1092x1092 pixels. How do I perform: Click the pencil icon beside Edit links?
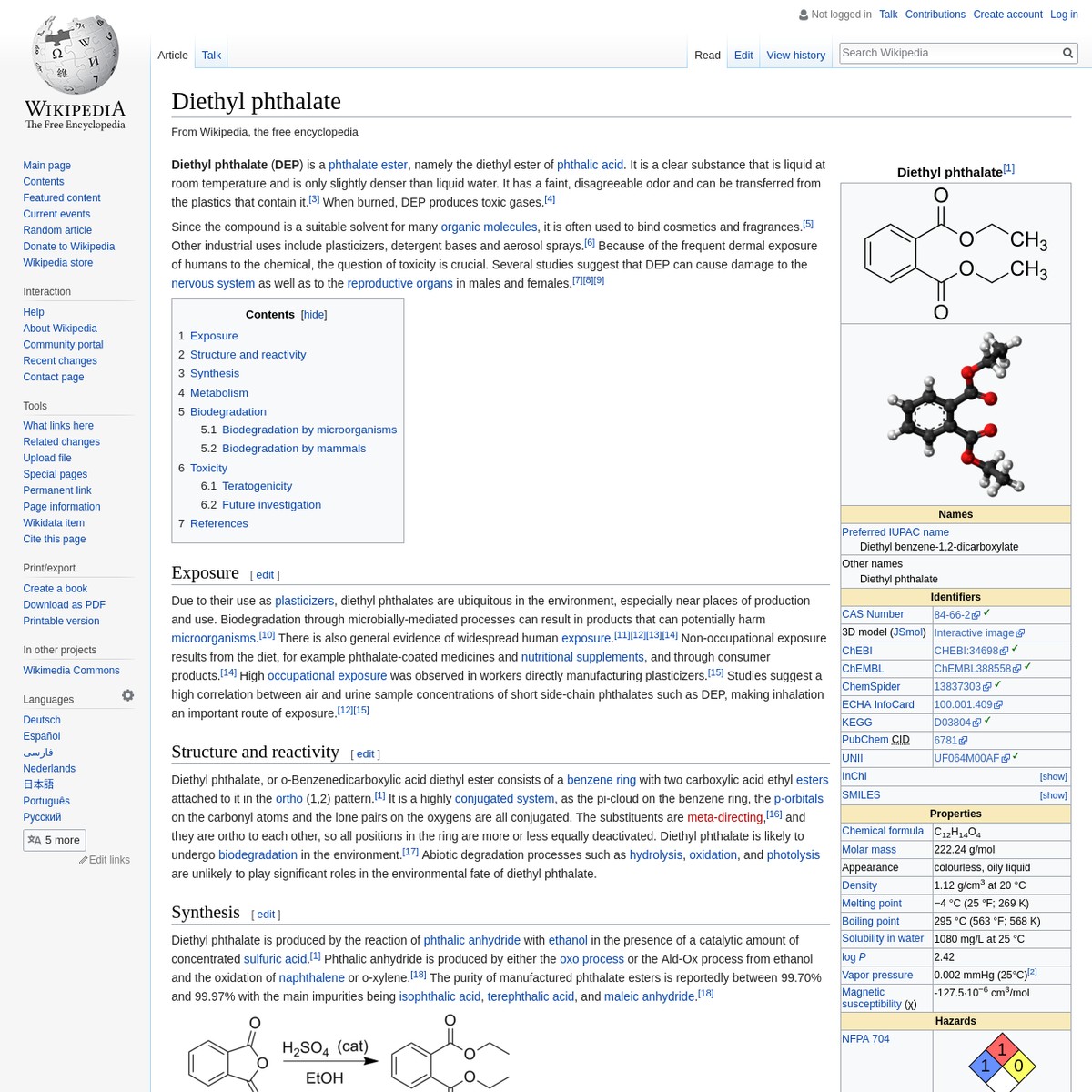tap(83, 860)
